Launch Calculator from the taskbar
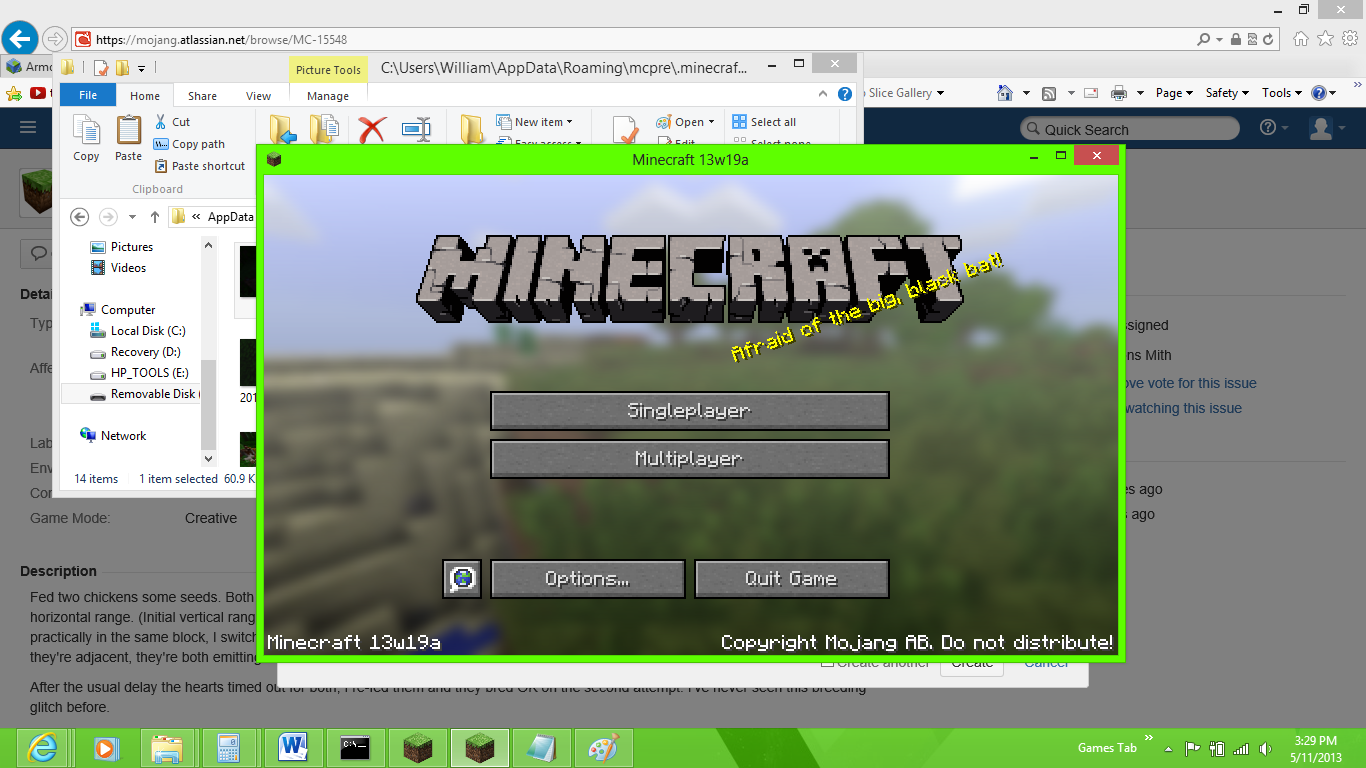Viewport: 1366px width, 768px height. tap(229, 748)
